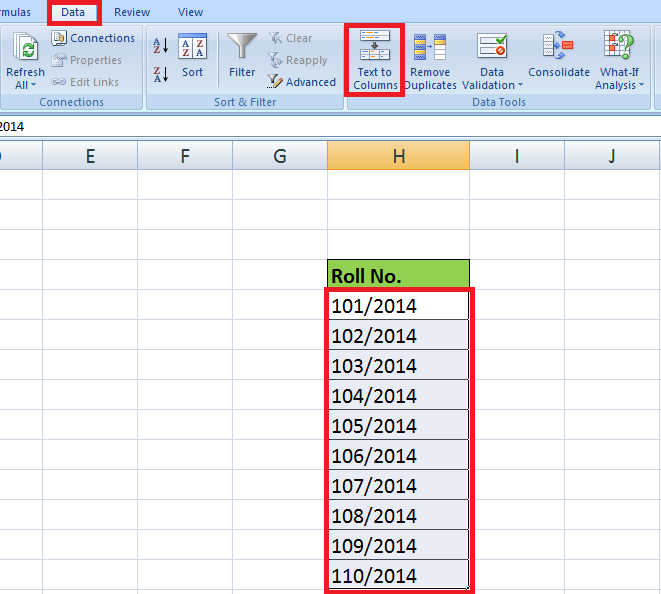
Task: Select column I header
Action: [517, 156]
